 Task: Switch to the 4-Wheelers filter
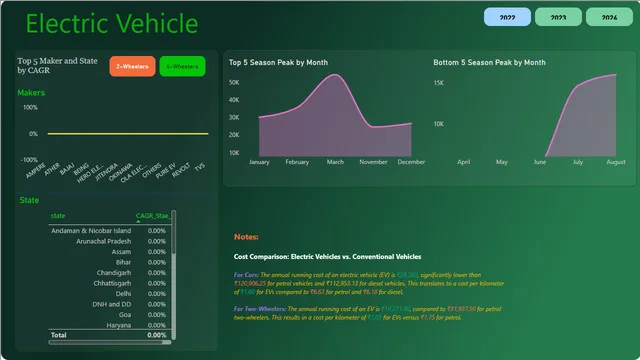click(182, 66)
